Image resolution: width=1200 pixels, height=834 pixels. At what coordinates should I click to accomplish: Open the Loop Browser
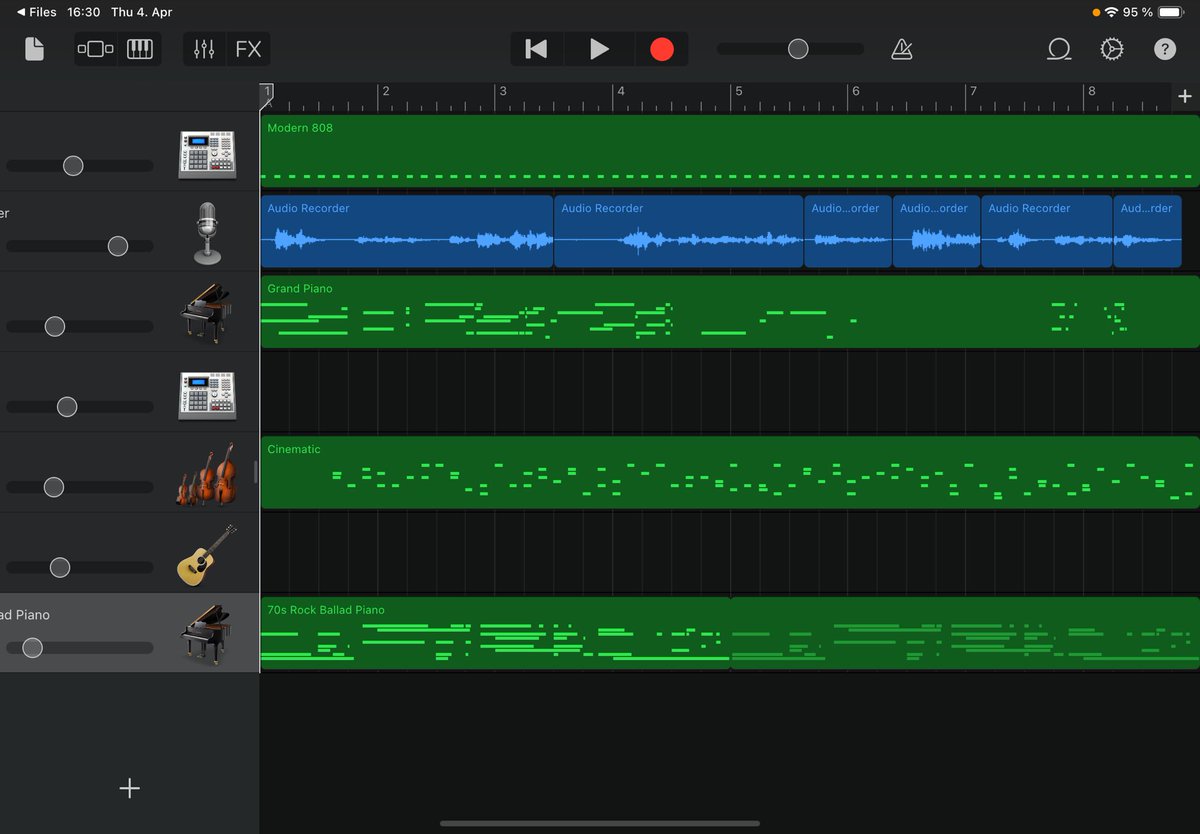1059,49
